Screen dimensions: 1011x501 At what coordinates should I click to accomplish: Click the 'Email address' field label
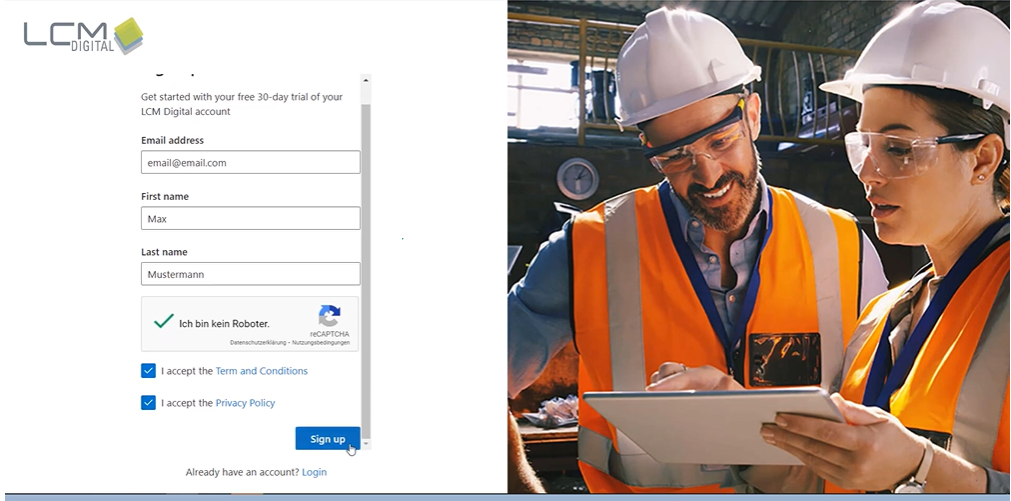[172, 141]
